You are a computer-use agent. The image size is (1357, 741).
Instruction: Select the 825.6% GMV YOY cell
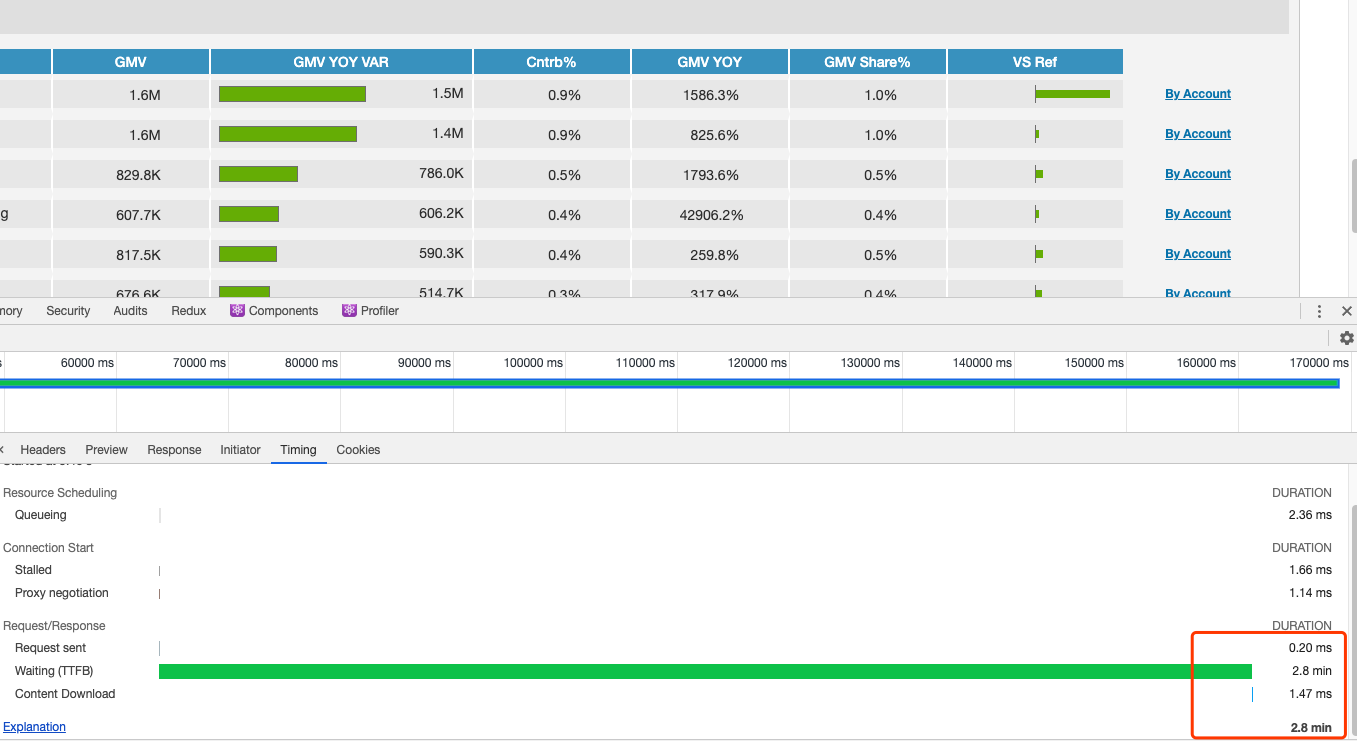pyautogui.click(x=710, y=135)
